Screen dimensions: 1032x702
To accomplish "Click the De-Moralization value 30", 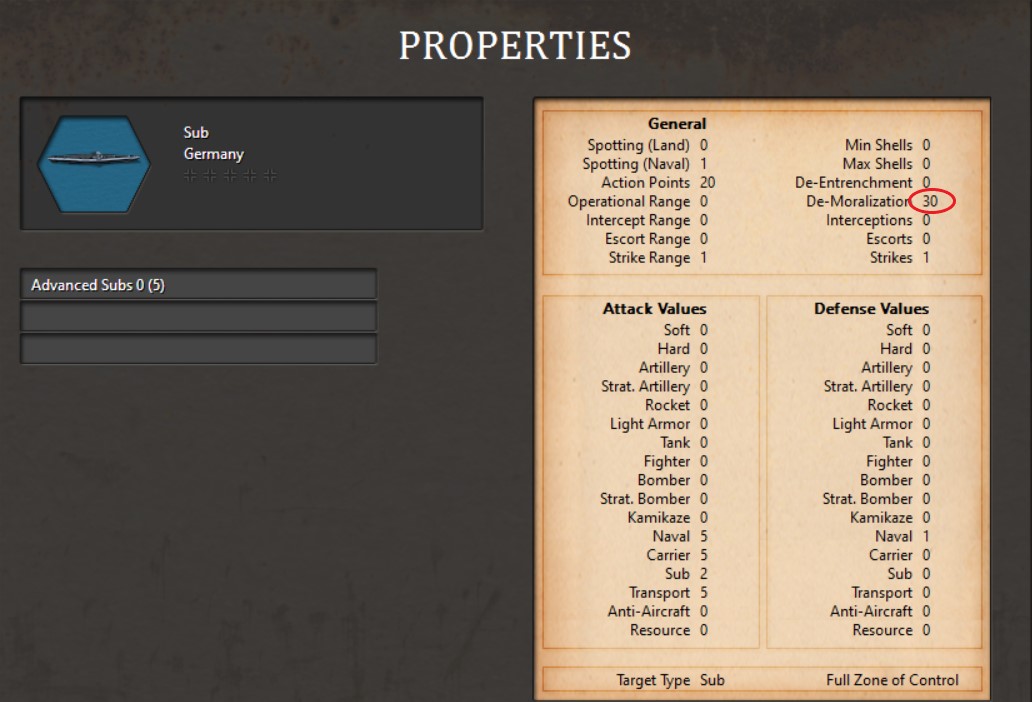I will click(930, 201).
